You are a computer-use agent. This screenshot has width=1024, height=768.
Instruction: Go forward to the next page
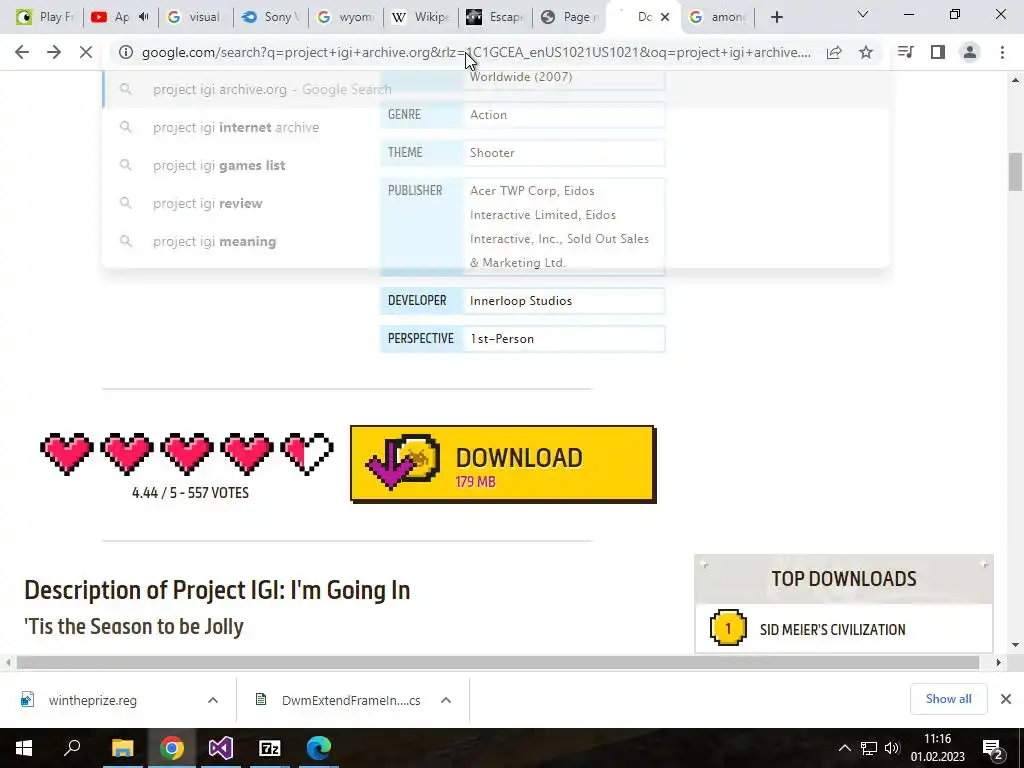[54, 52]
